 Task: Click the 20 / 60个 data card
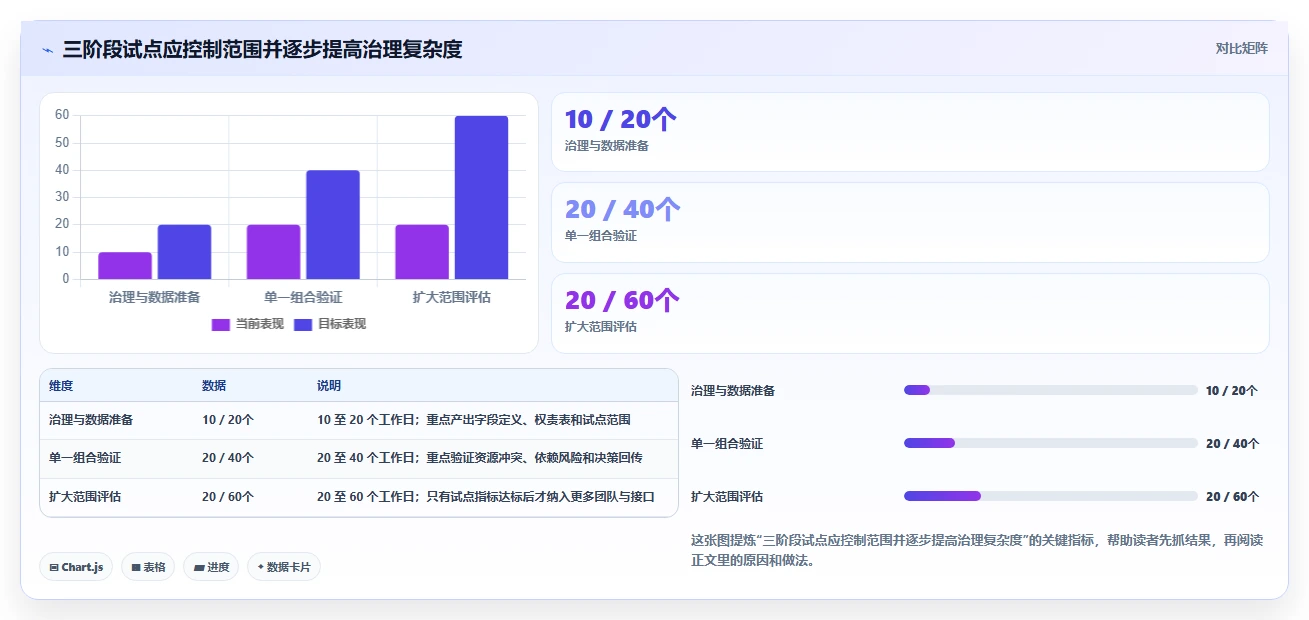coord(910,313)
